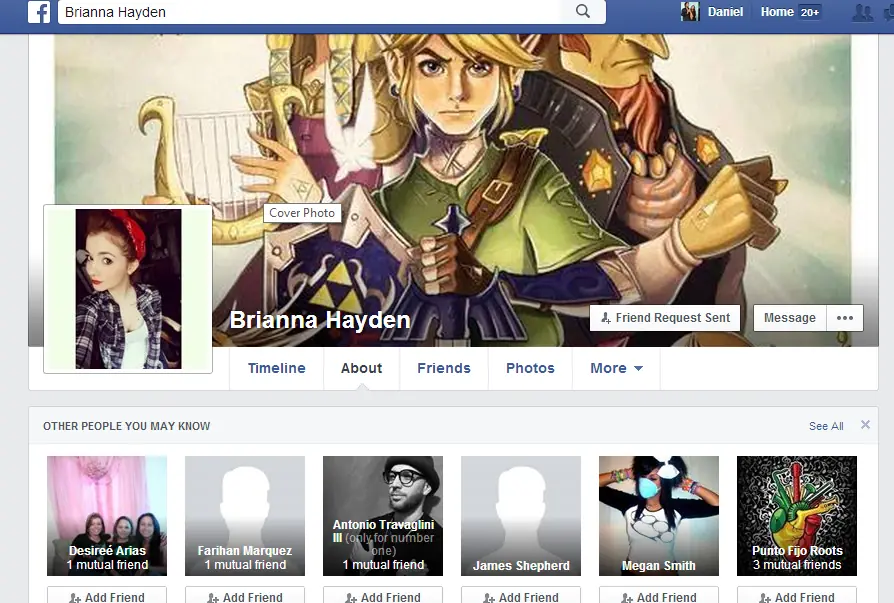
Task: Click the 20+ notification badge beside Home
Action: pyautogui.click(x=810, y=12)
